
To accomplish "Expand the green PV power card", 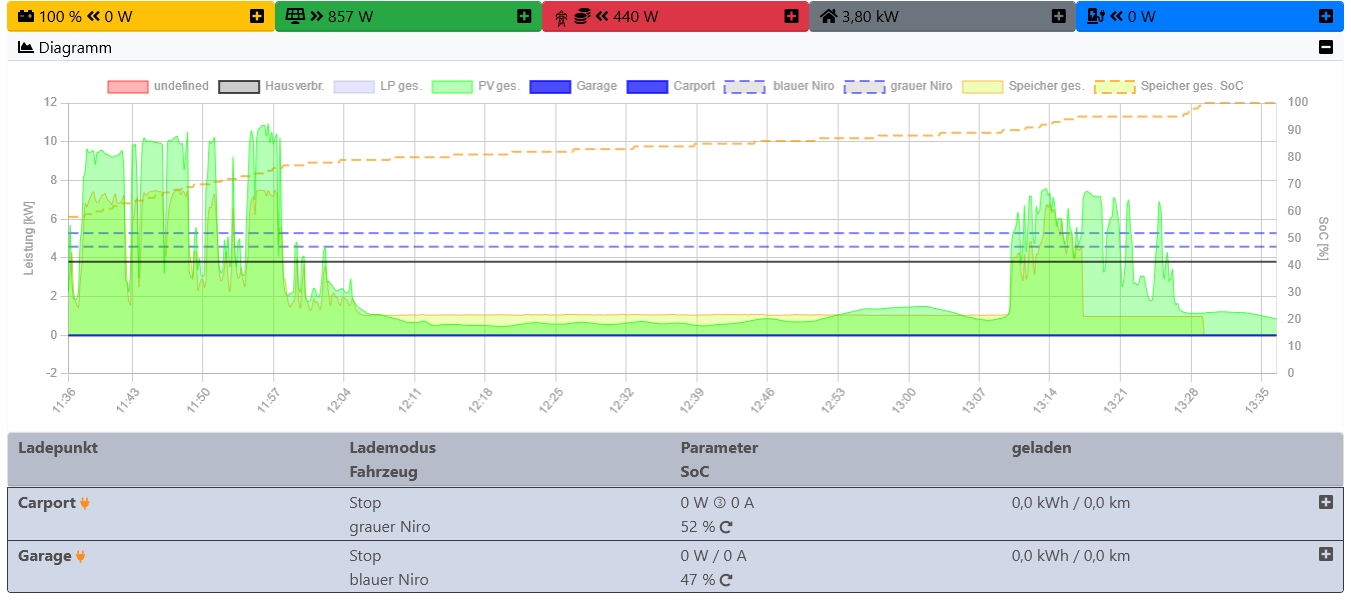I will pyautogui.click(x=524, y=16).
